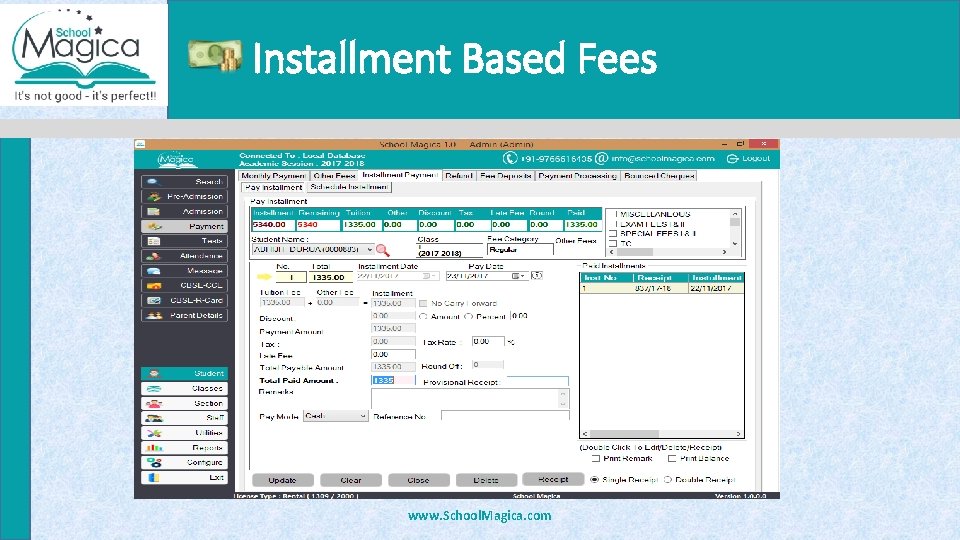Select the Single Receipt radio option
The width and height of the screenshot is (960, 540).
click(594, 480)
